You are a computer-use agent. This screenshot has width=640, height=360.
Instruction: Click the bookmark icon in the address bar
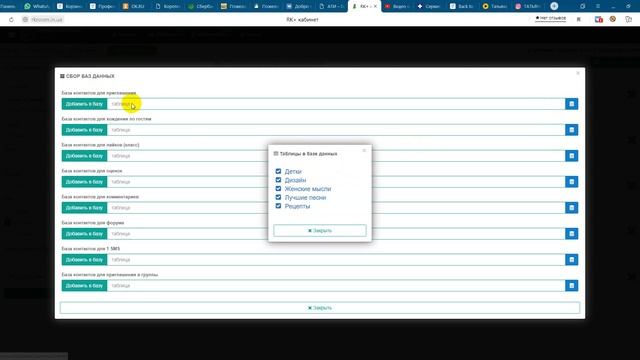click(x=578, y=19)
